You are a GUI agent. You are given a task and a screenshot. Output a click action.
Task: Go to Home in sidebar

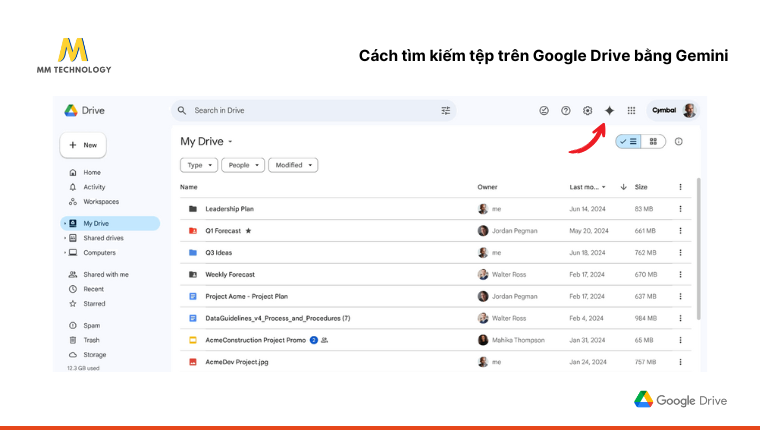pos(92,172)
